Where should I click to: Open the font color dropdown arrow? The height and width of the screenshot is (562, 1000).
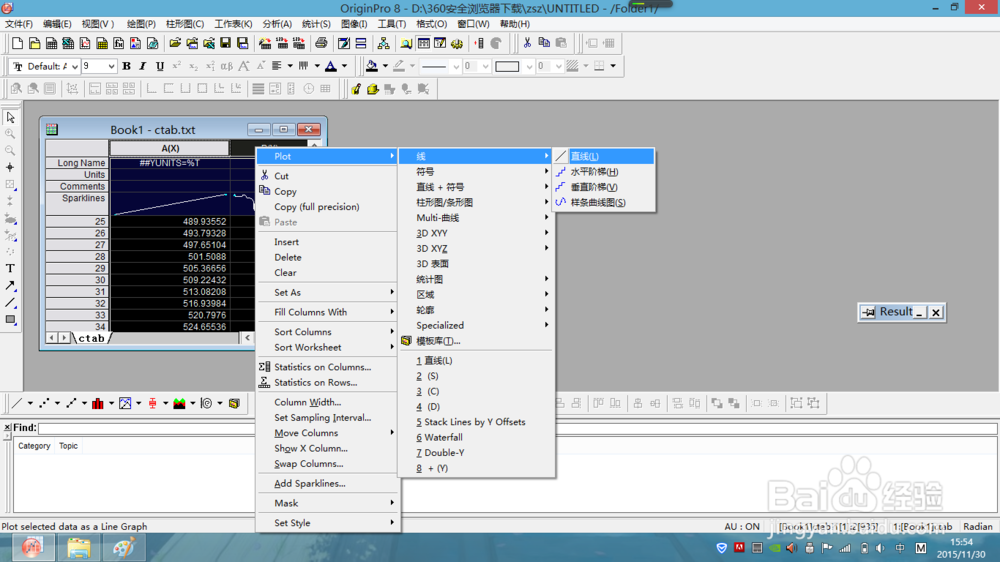(344, 66)
